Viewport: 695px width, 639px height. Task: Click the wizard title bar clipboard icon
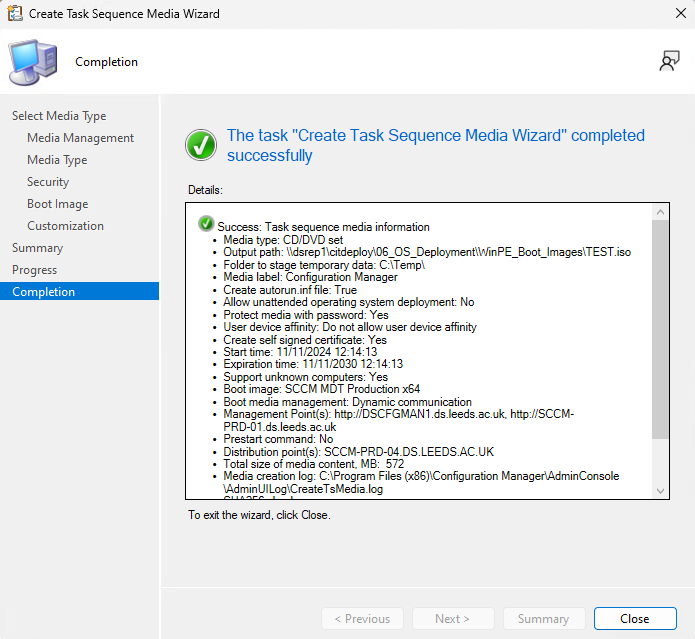click(16, 14)
